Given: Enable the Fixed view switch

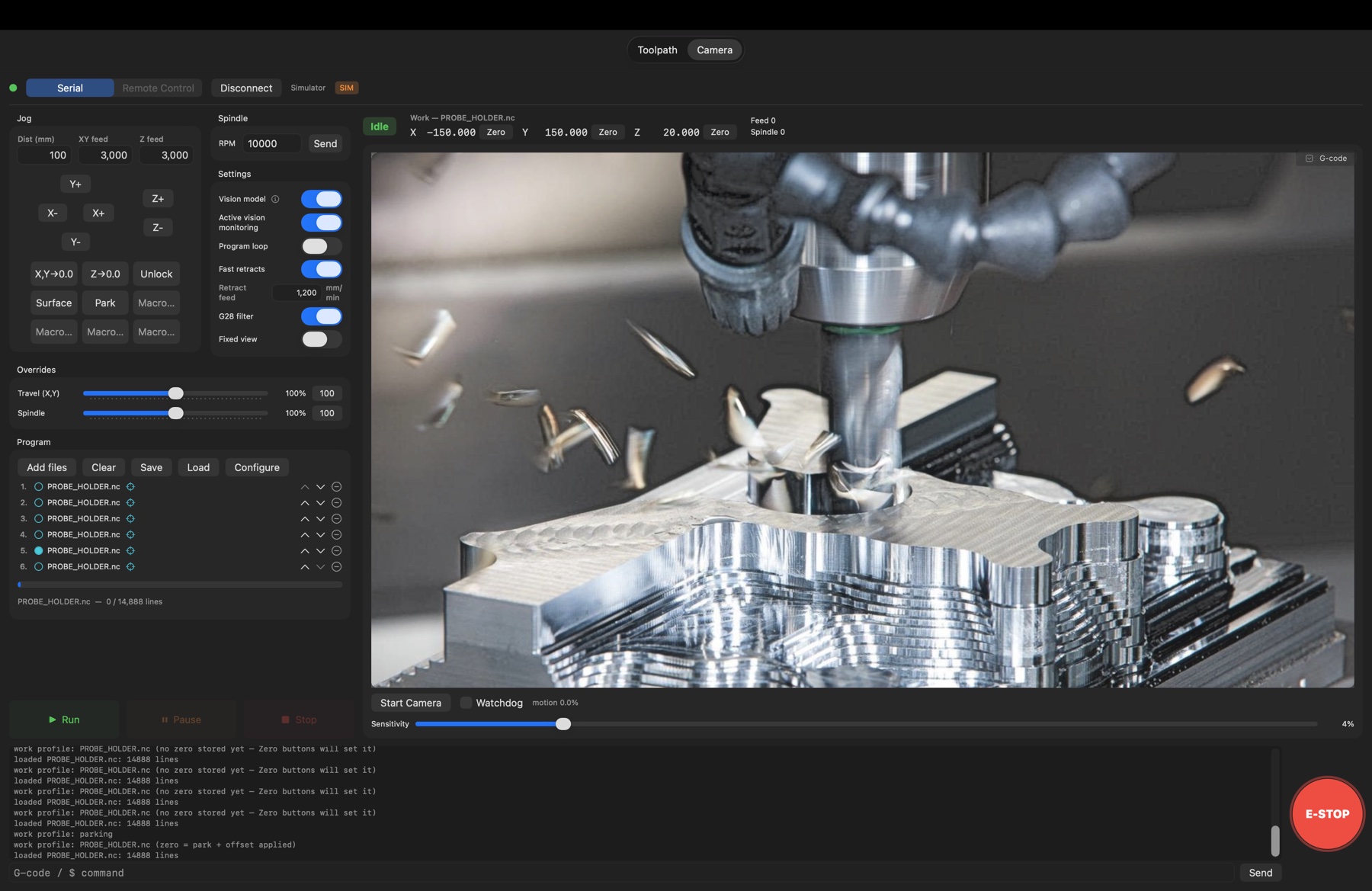Looking at the screenshot, I should (322, 339).
